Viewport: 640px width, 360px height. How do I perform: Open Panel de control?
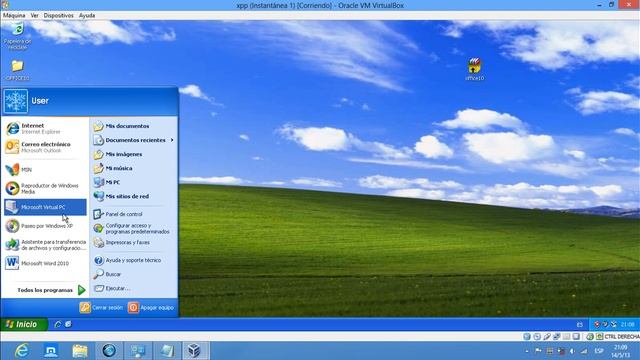134,214
